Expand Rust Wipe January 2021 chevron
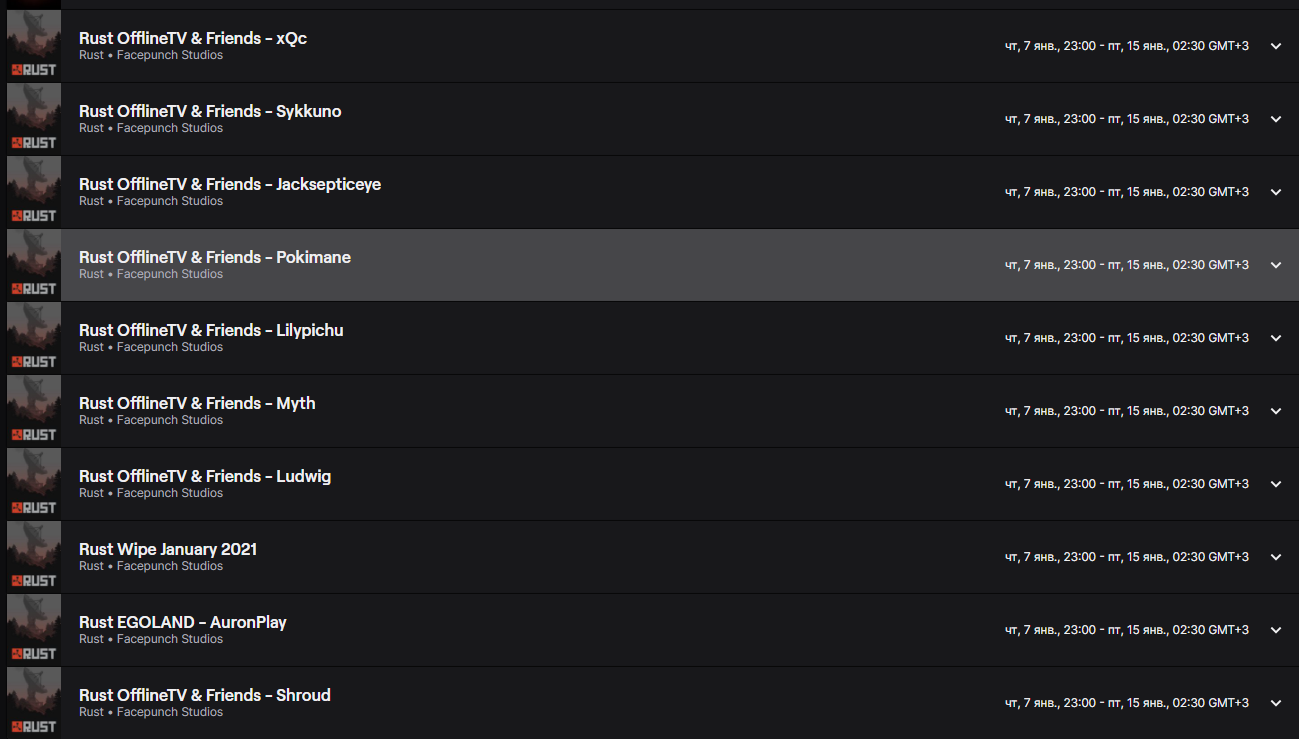Viewport: 1299px width, 739px height. pyautogui.click(x=1276, y=557)
